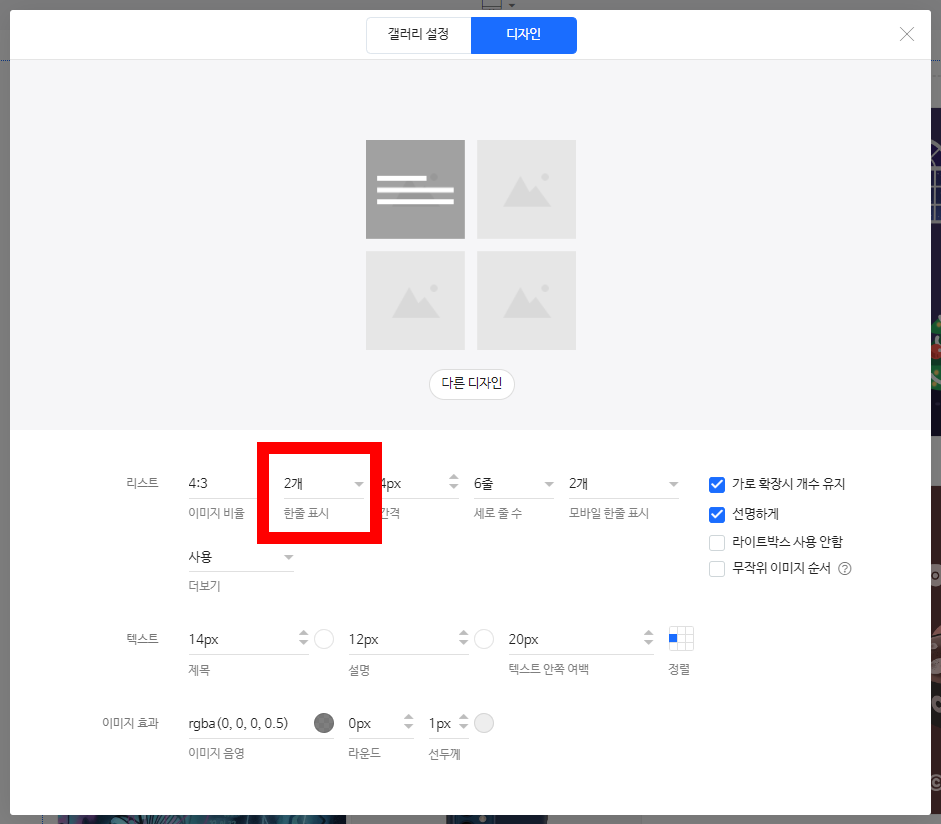Open the 모바일 한줄 표시 dropdown
This screenshot has height=824, width=941.
pyautogui.click(x=622, y=482)
